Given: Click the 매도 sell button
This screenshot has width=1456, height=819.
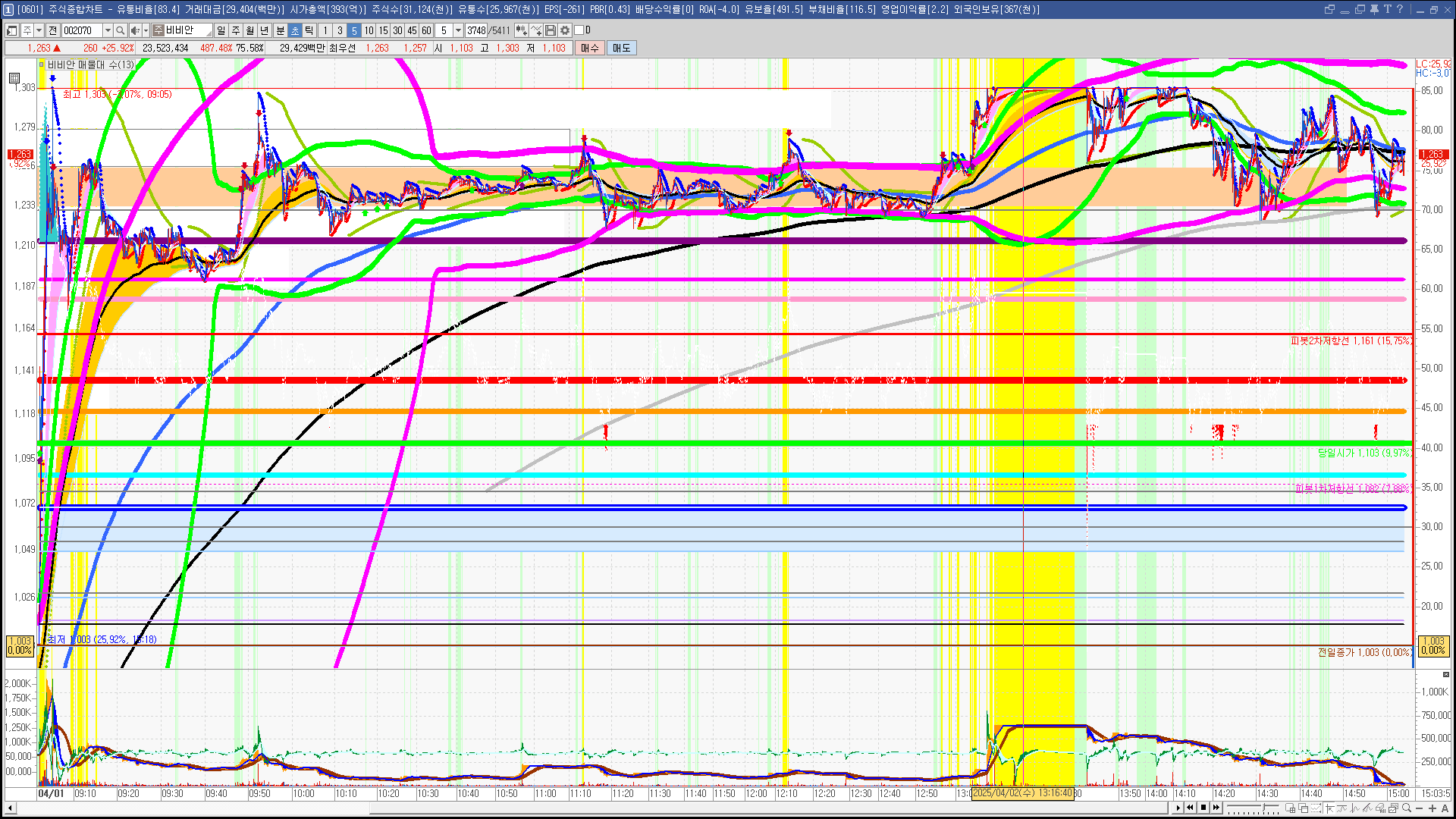Looking at the screenshot, I should [621, 48].
